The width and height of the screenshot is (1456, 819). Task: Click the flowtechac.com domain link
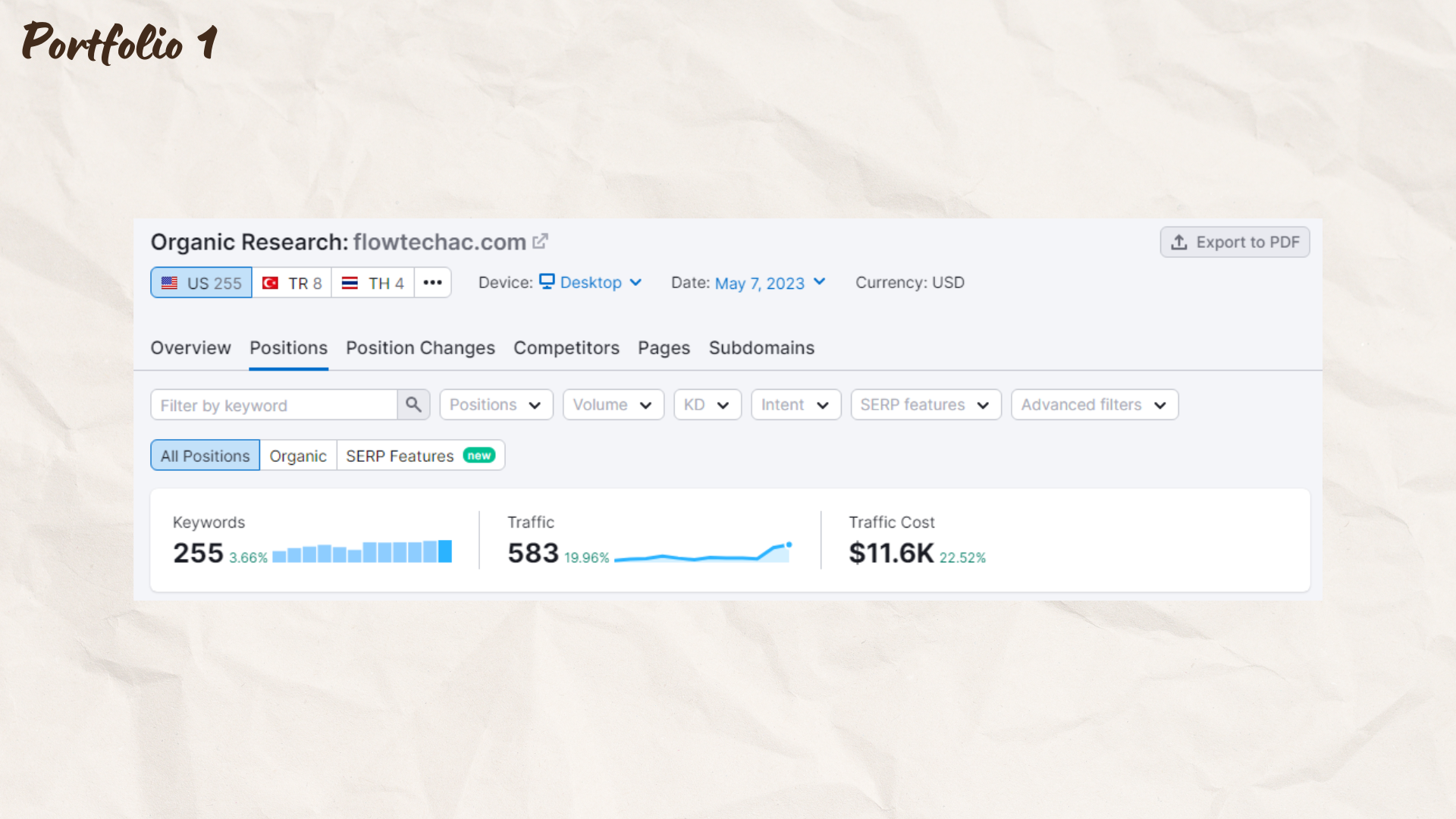(x=439, y=242)
